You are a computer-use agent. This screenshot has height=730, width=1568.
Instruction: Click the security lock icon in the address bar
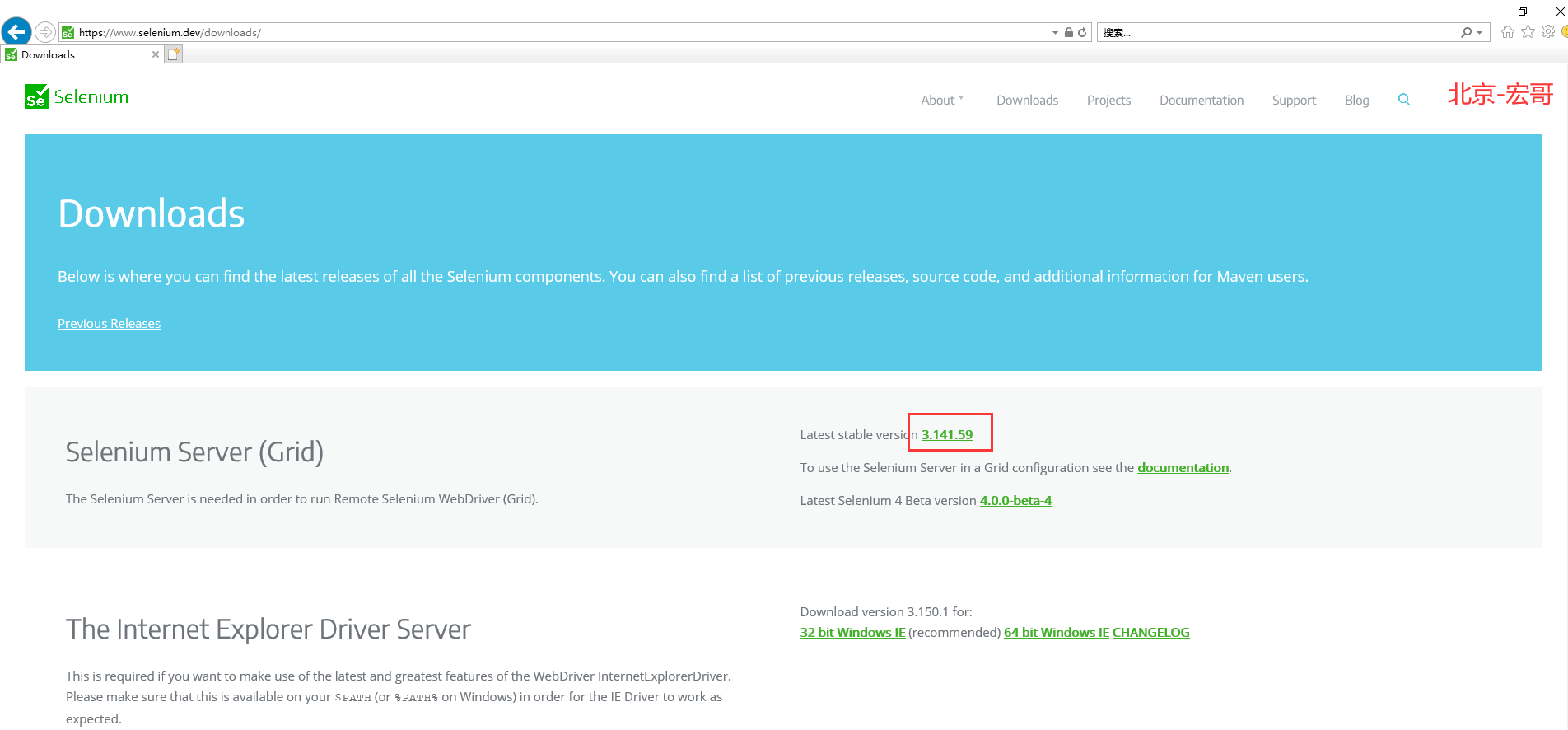(x=1068, y=32)
